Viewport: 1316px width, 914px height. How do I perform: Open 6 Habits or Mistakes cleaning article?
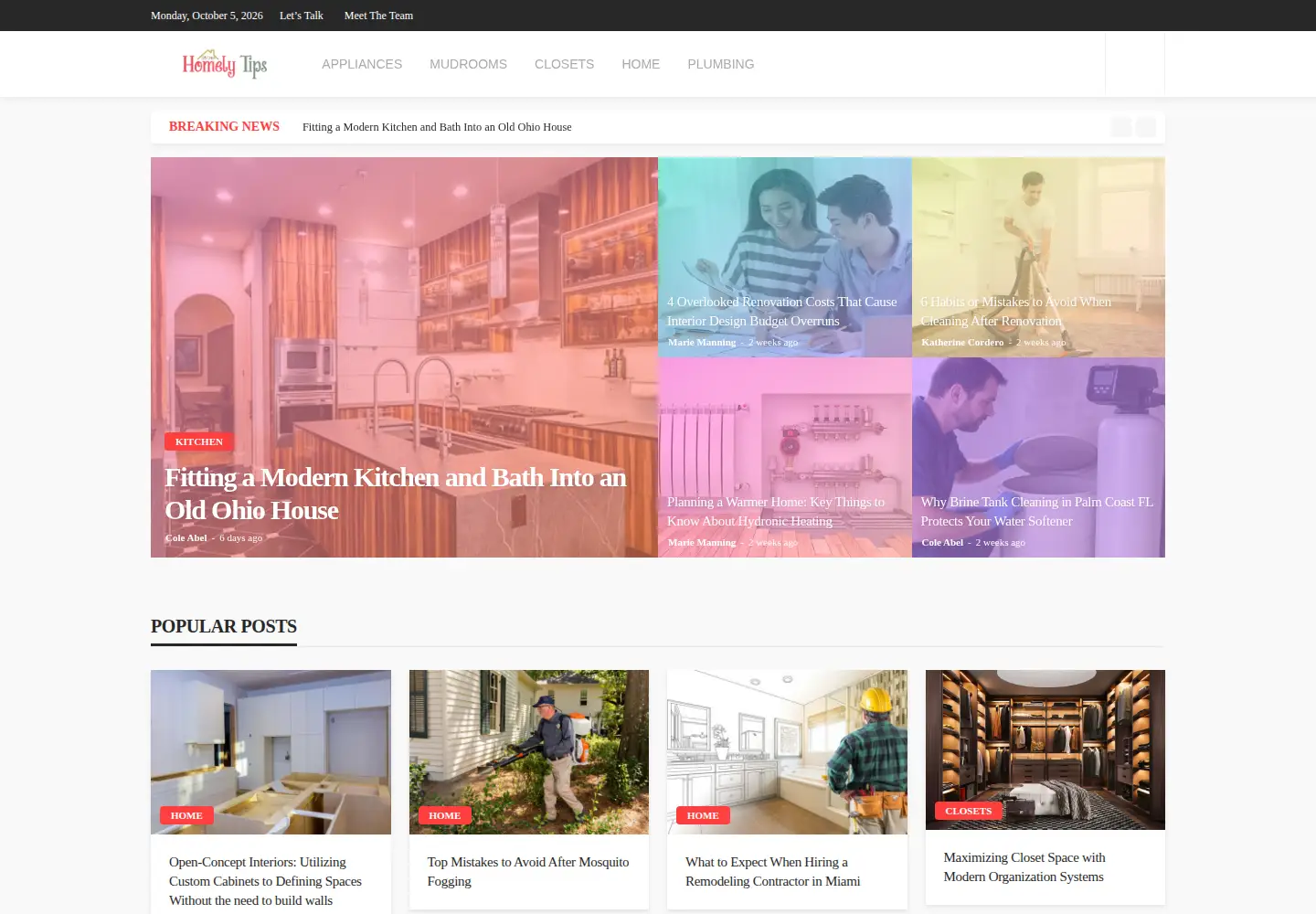coord(1016,311)
